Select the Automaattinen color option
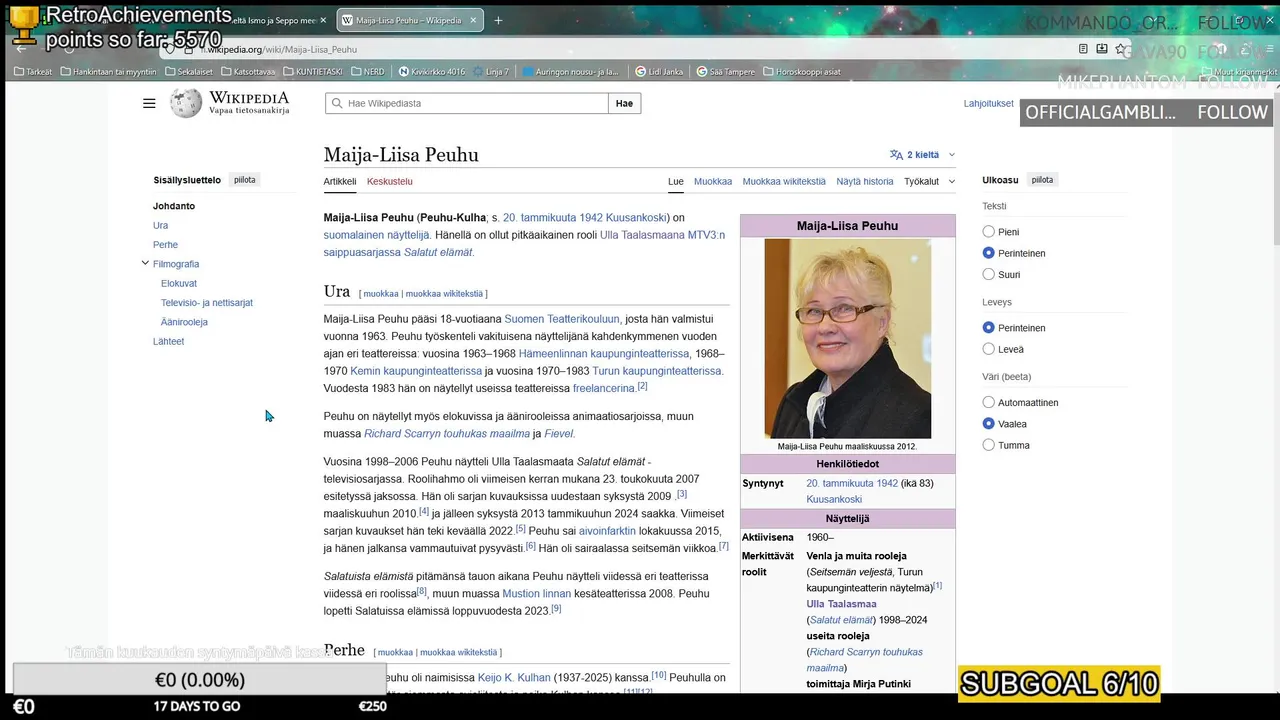Image resolution: width=1280 pixels, height=720 pixels. [x=989, y=403]
